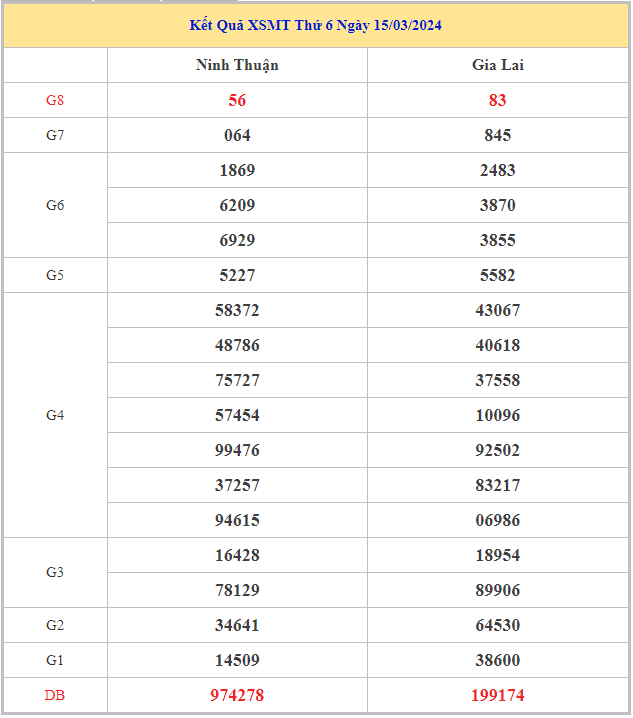Select the G4 number 94615
The image size is (633, 718).
click(x=237, y=520)
